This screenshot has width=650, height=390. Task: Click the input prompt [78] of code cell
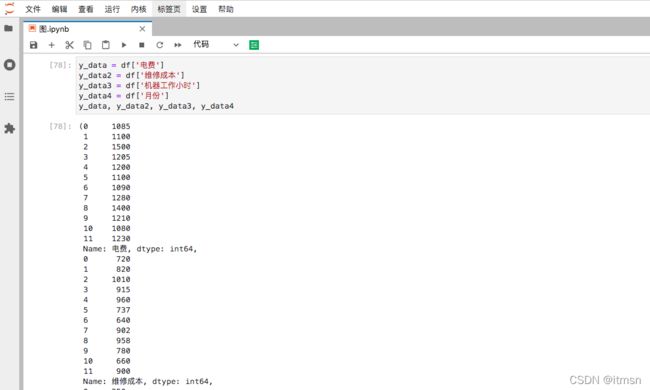[x=60, y=65]
